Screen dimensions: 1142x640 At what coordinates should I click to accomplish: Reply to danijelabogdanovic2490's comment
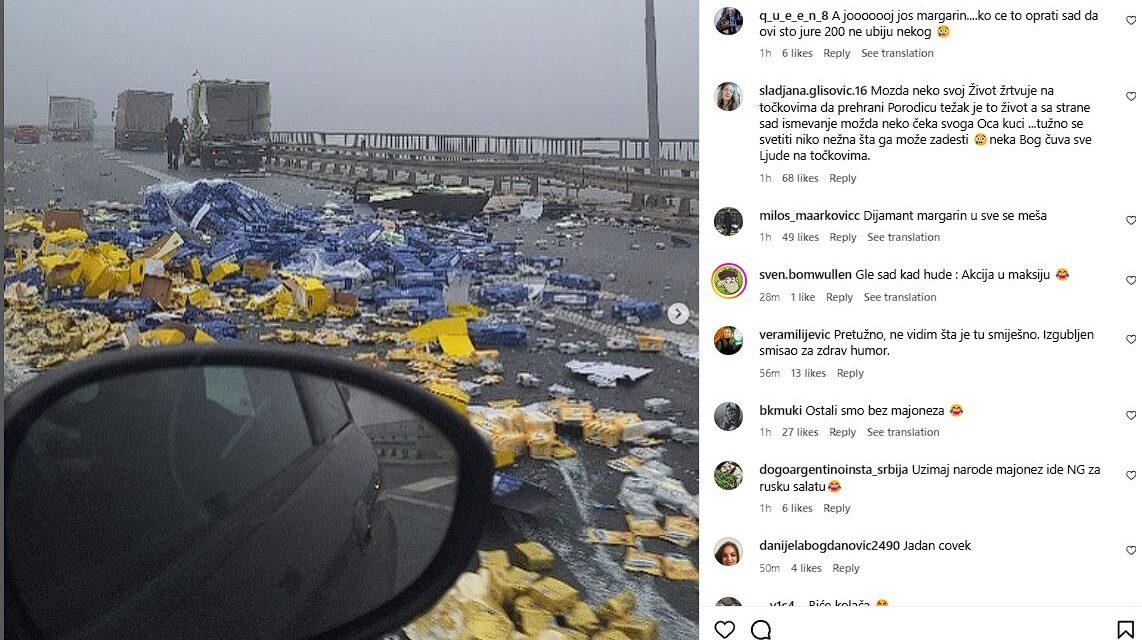coord(846,568)
